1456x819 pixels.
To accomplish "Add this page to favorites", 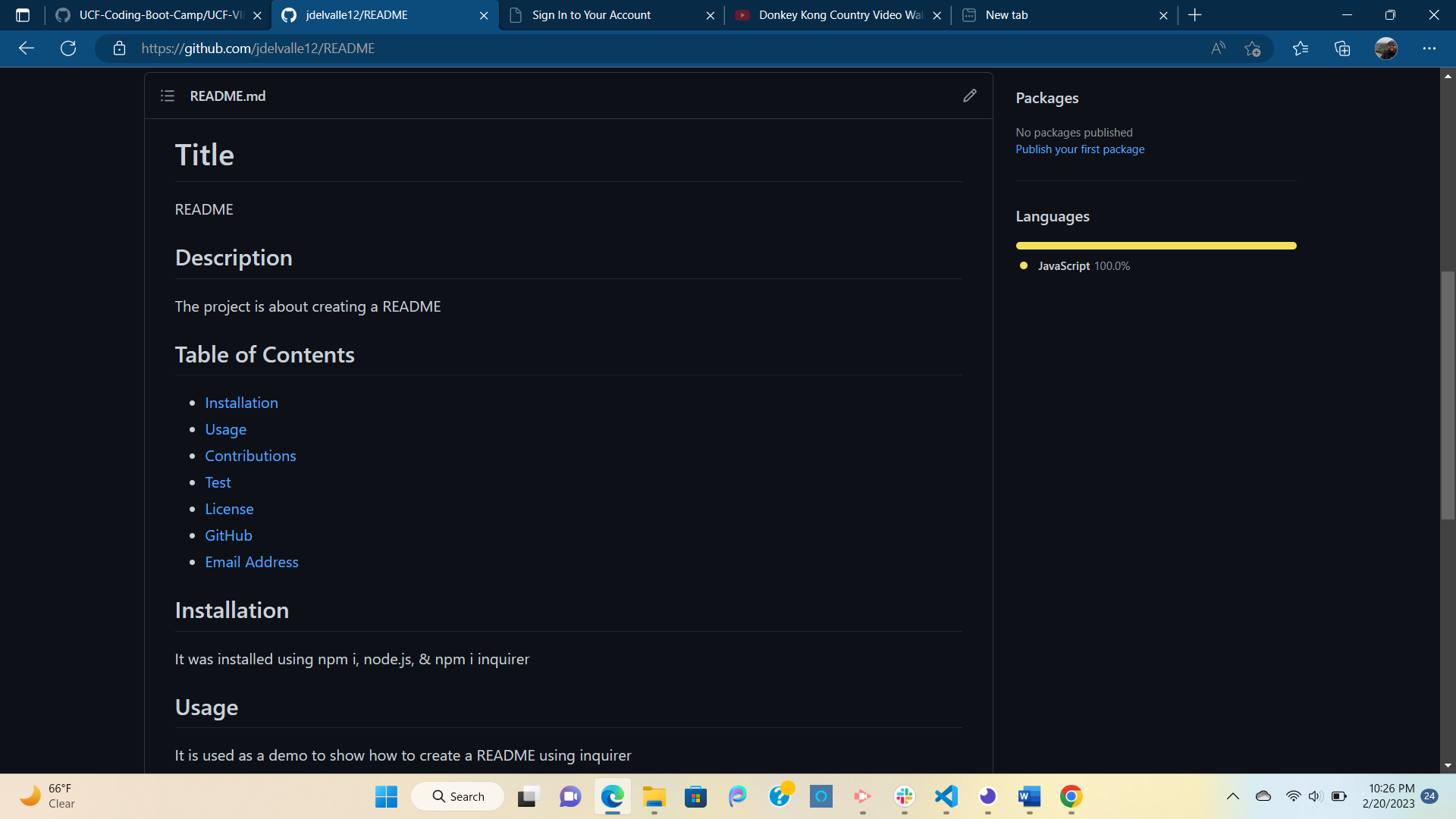I will click(1253, 48).
